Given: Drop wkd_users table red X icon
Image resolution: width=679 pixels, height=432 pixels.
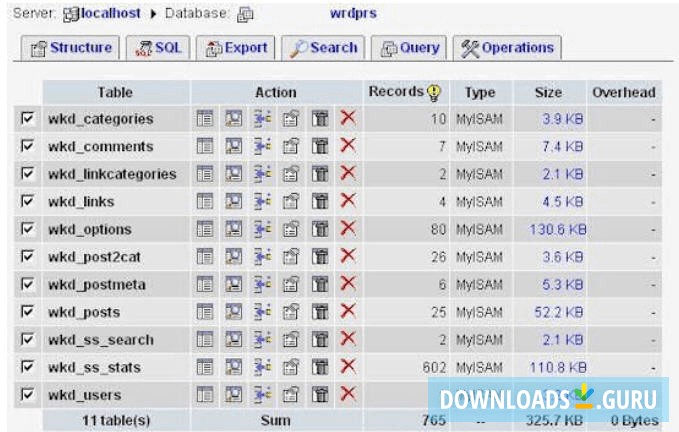Looking at the screenshot, I should tap(348, 394).
